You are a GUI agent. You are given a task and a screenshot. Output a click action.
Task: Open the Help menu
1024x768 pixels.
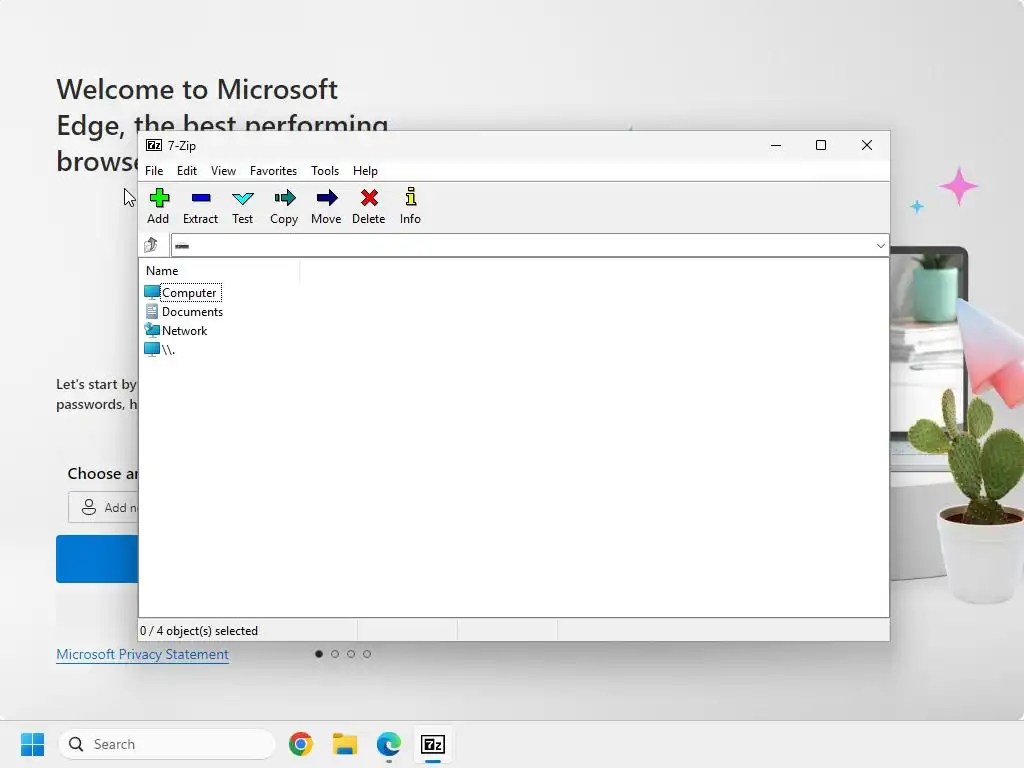click(365, 170)
